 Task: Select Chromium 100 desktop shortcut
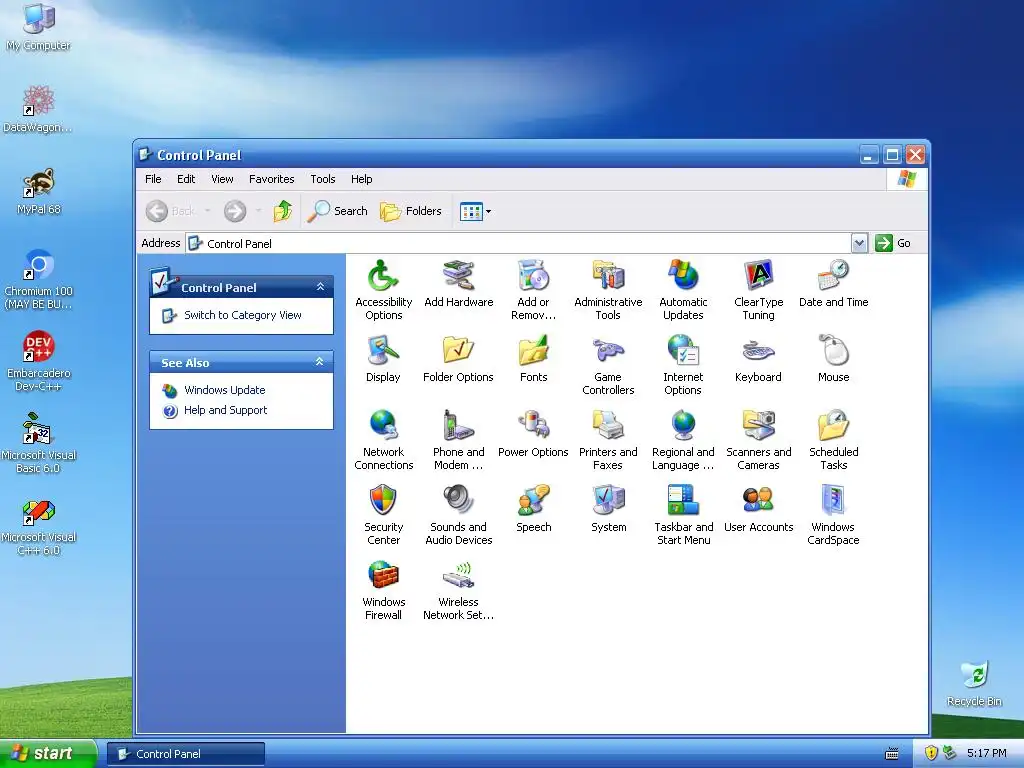pos(38,280)
